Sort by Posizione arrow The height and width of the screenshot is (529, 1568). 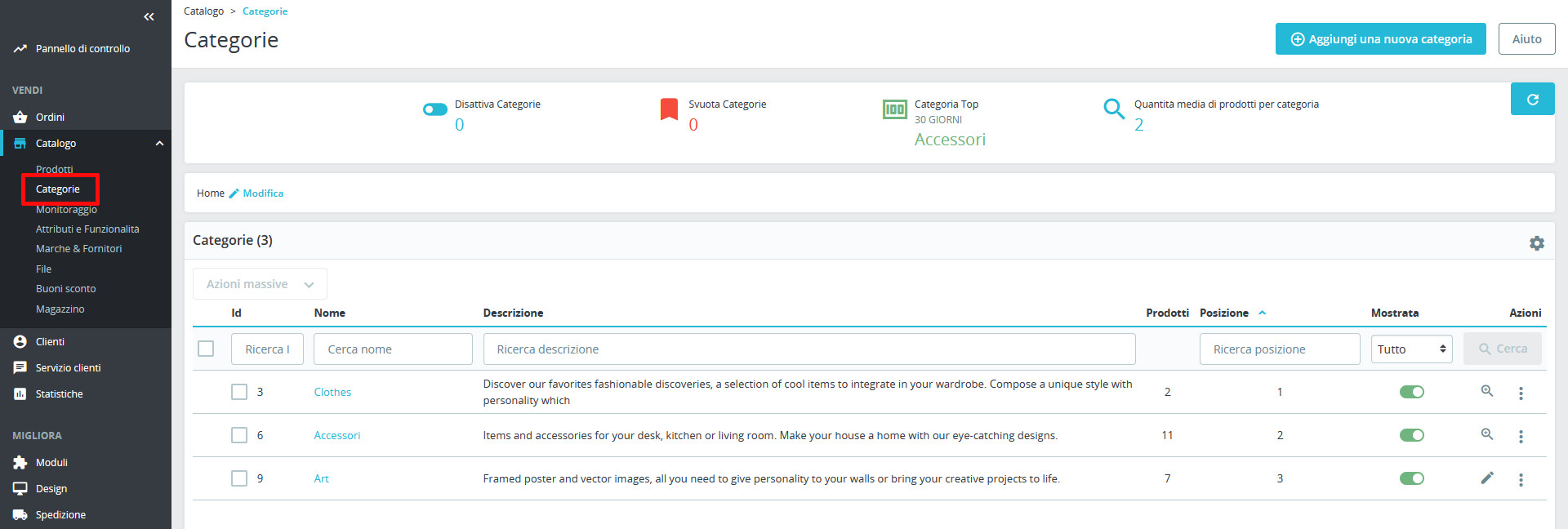[1262, 313]
